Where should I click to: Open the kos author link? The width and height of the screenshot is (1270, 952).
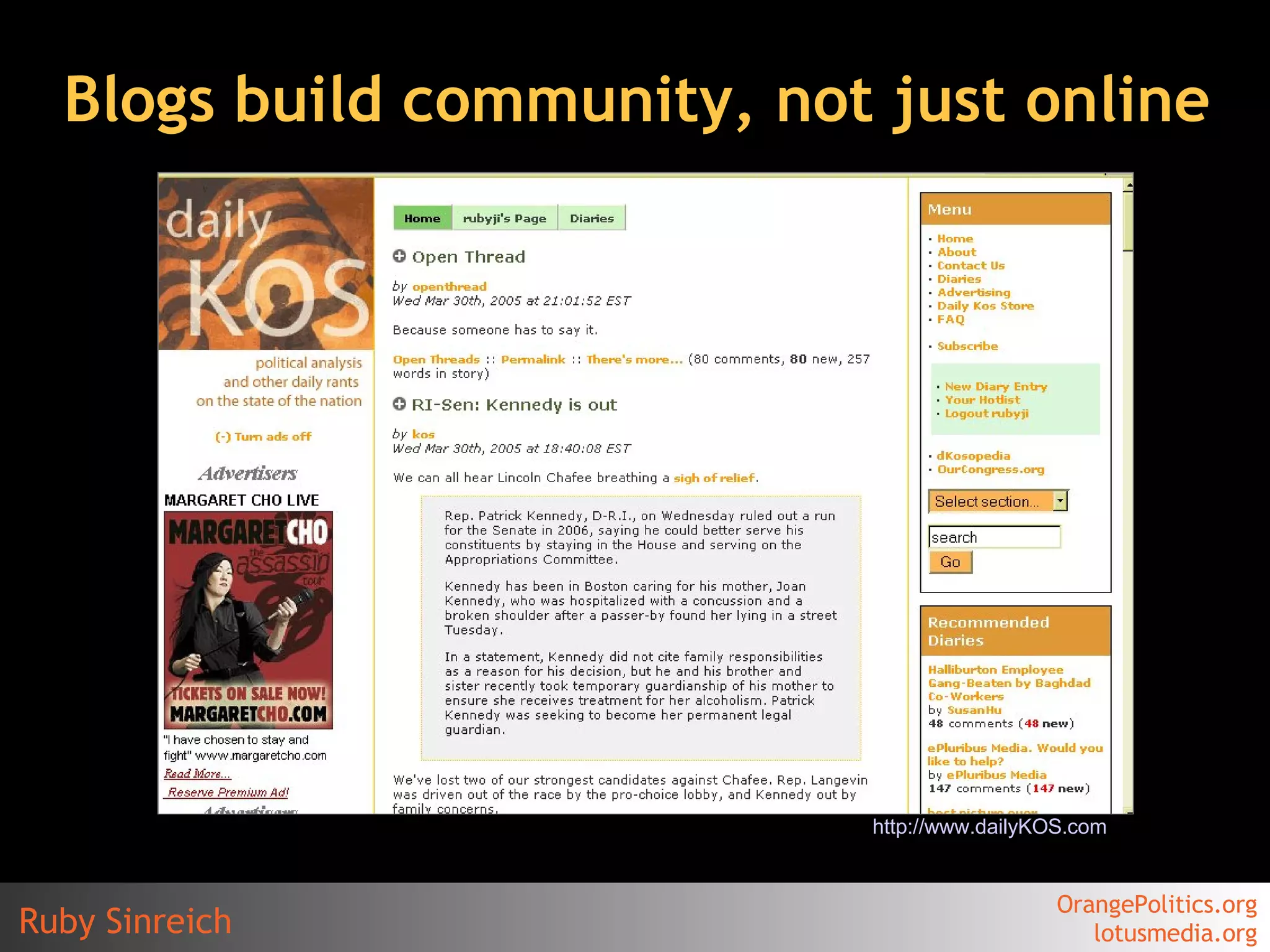pos(423,434)
